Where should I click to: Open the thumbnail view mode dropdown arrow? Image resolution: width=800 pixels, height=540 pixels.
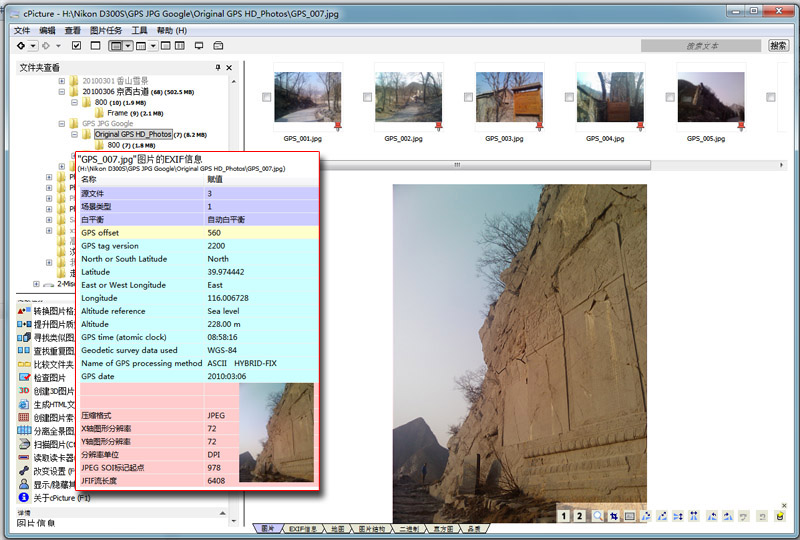coord(130,46)
